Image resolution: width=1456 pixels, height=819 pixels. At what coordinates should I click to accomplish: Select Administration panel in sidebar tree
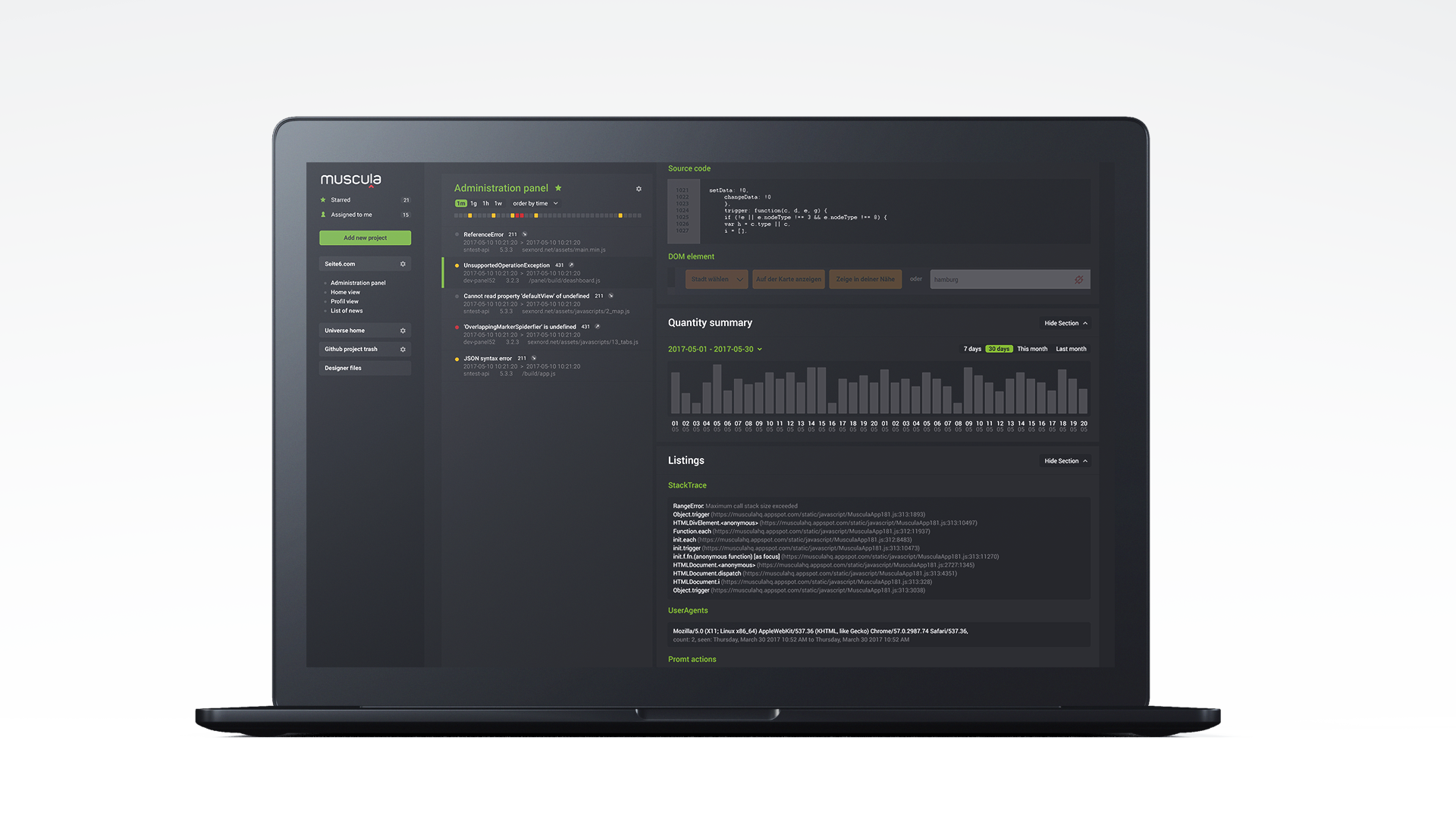click(x=358, y=283)
